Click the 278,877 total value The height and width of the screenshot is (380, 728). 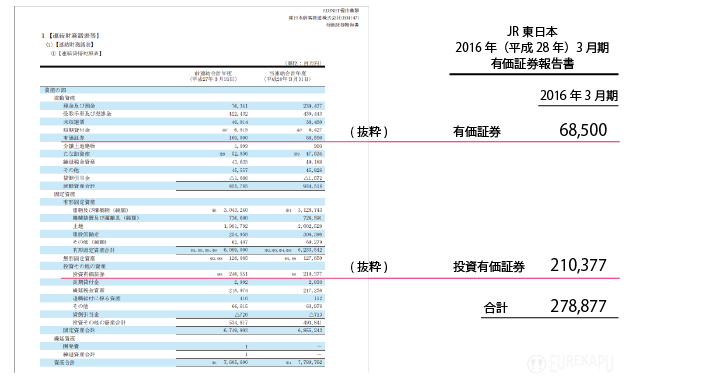pos(578,306)
